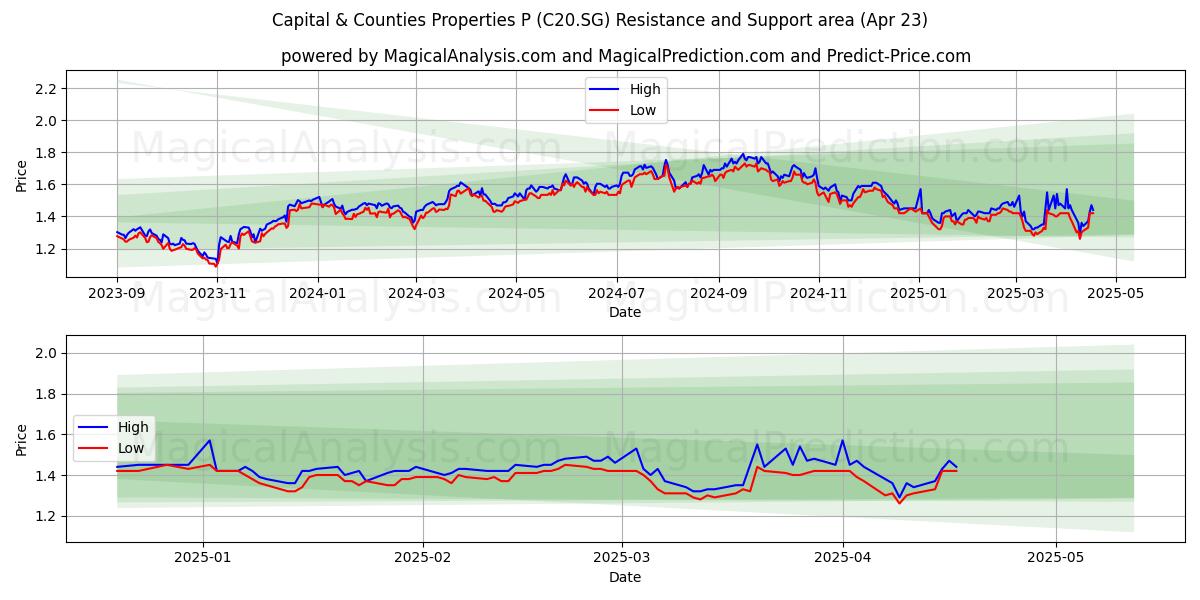Viewport: 1200px width, 600px height.
Task: Click the '2025-02' tick in bottom chart
Action: click(423, 557)
